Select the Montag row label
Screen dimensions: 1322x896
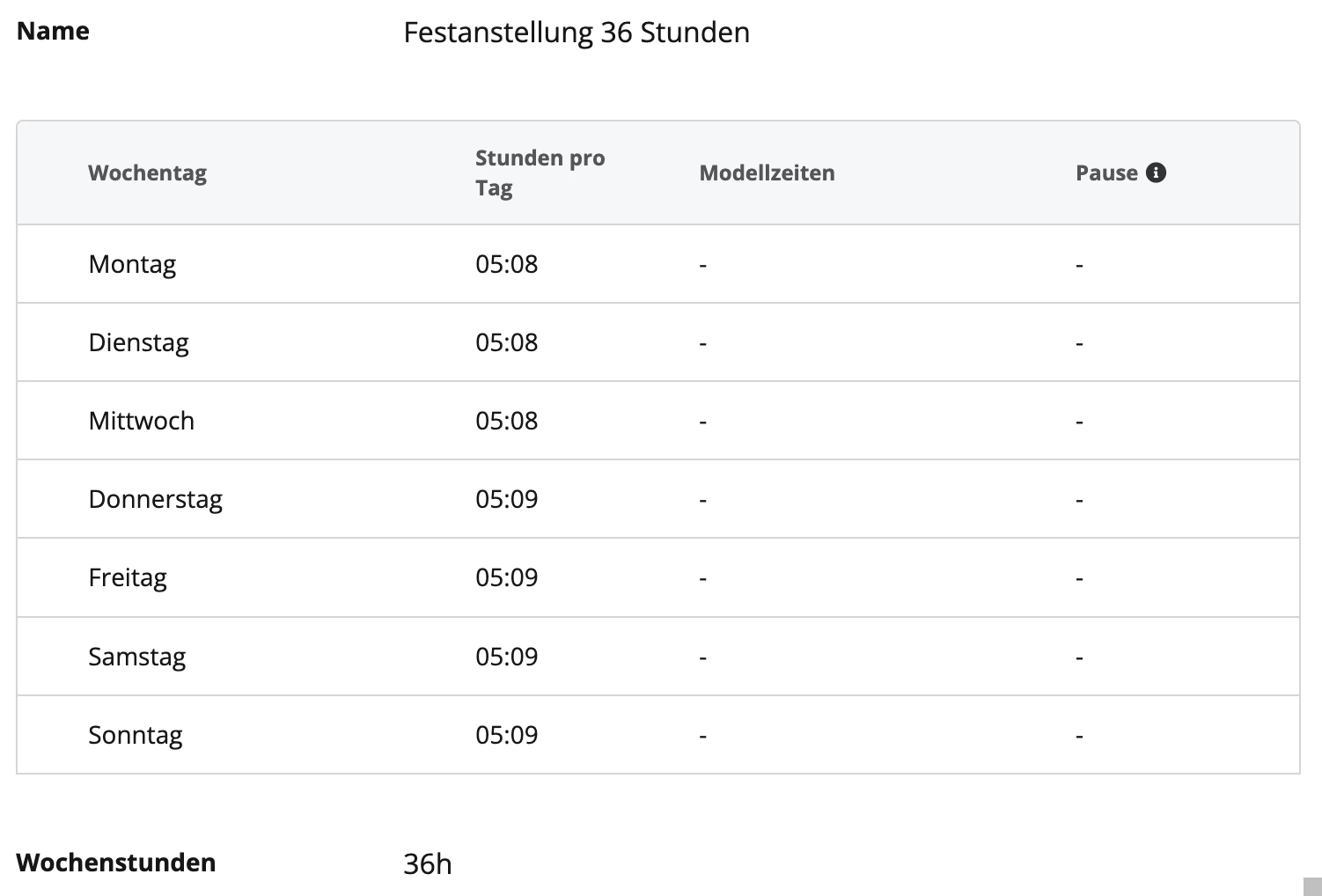[132, 264]
